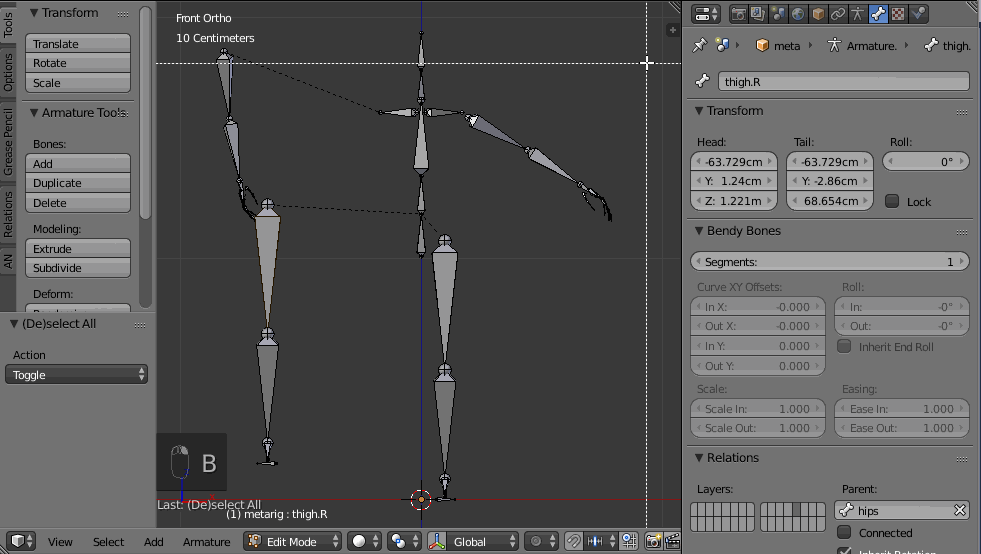Open the Global transform orientation dropdown
Image resolution: width=981 pixels, height=554 pixels.
tap(483, 541)
